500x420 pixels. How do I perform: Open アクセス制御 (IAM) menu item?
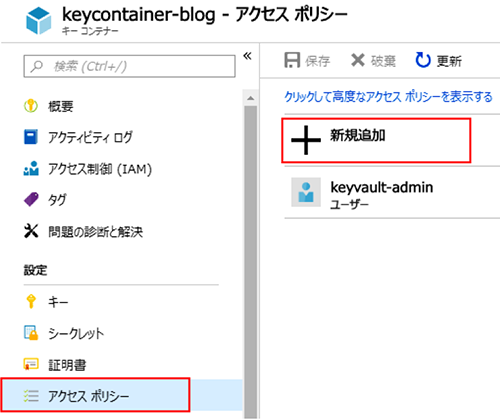coord(100,169)
